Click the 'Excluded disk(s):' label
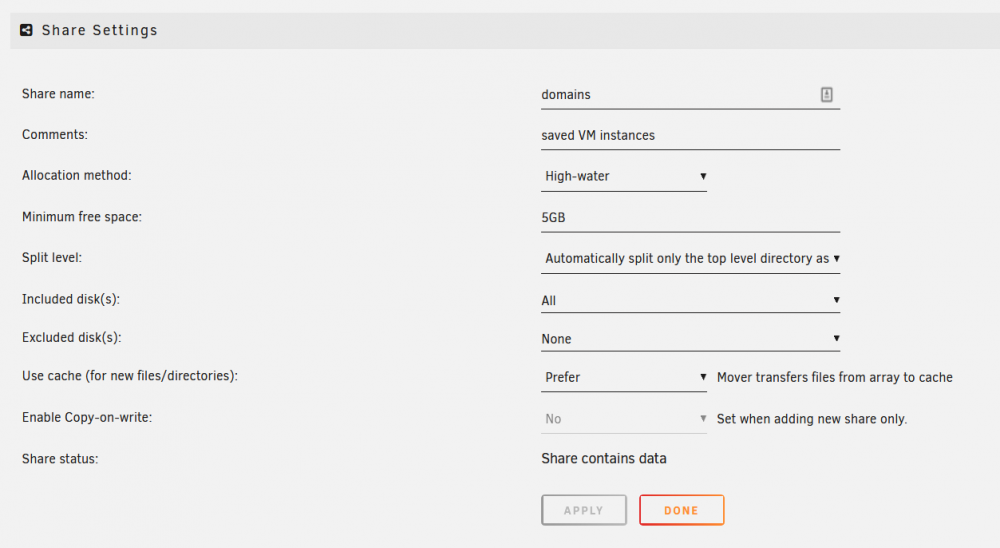Viewport: 1000px width, 548px height. (71, 337)
